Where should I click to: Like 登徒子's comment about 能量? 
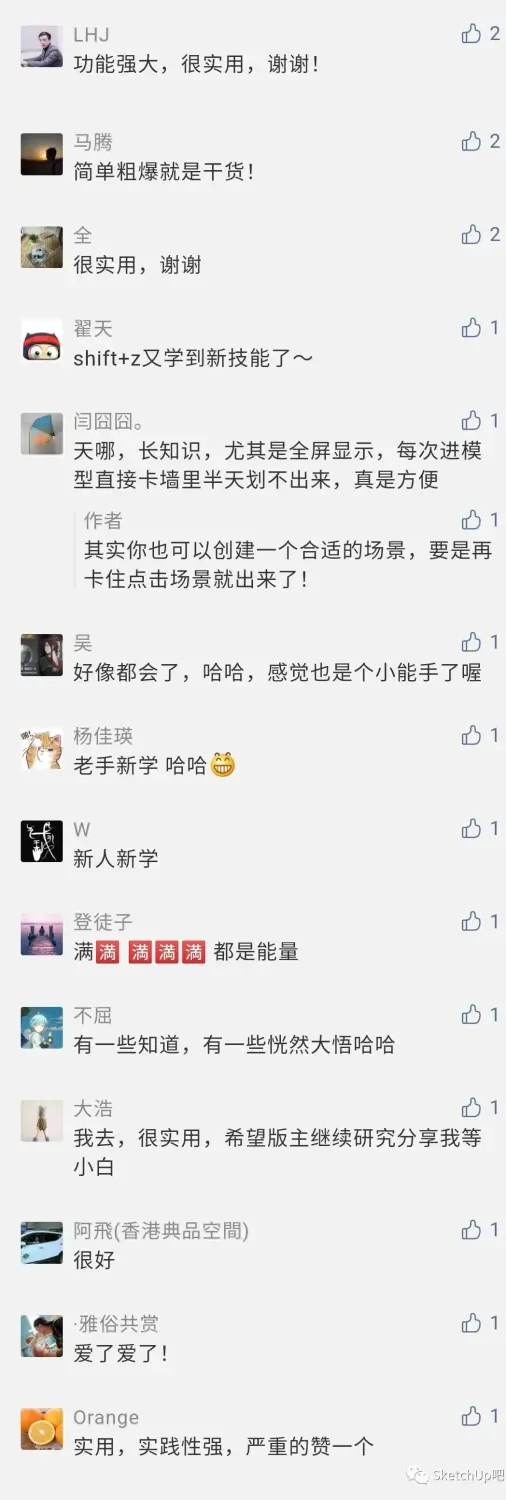(471, 921)
